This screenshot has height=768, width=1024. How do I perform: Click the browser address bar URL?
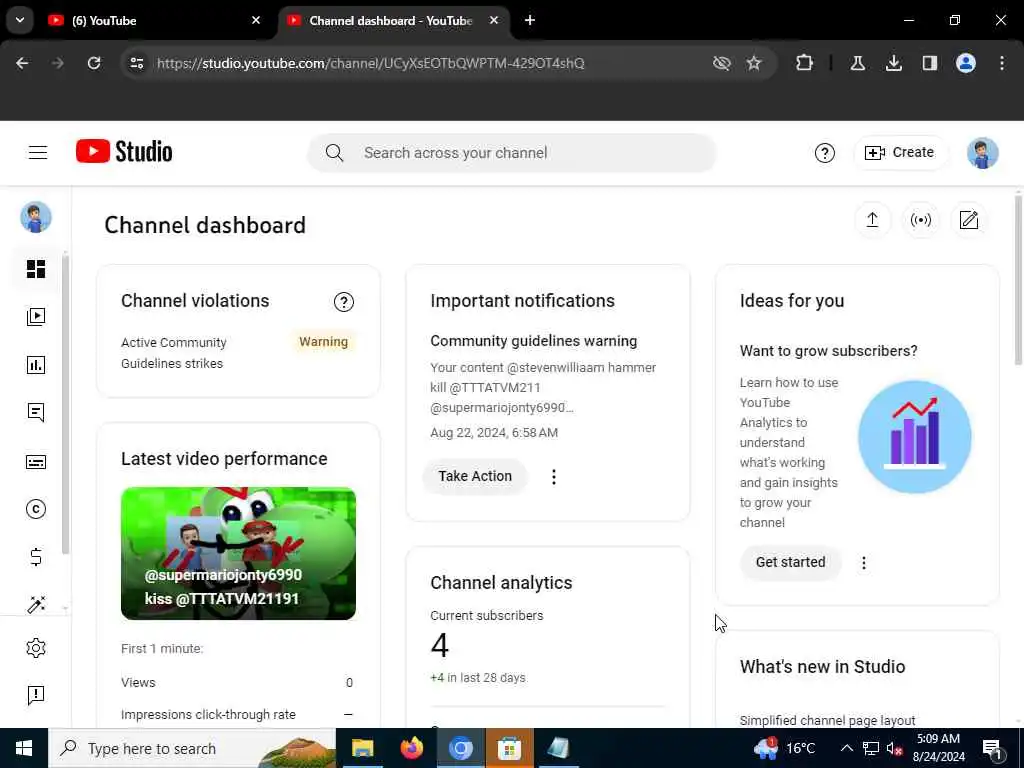click(x=370, y=63)
